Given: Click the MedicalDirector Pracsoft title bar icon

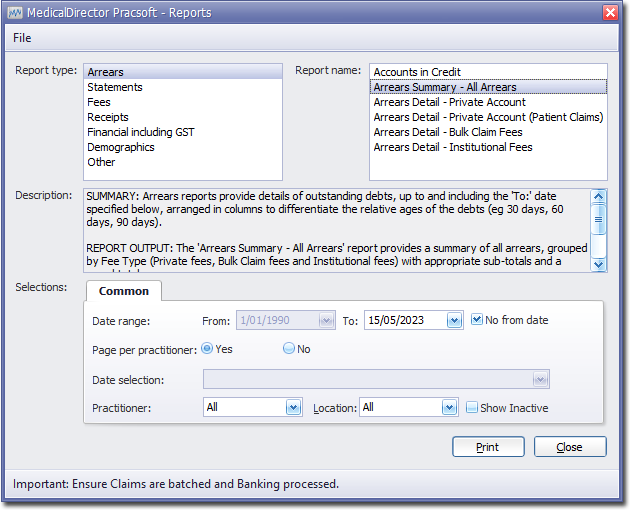Looking at the screenshot, I should click(x=14, y=12).
